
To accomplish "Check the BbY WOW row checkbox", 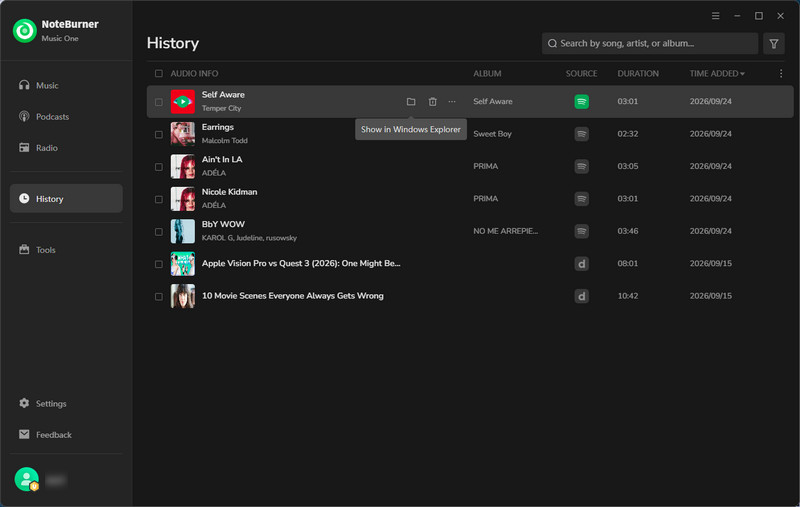I will click(159, 232).
